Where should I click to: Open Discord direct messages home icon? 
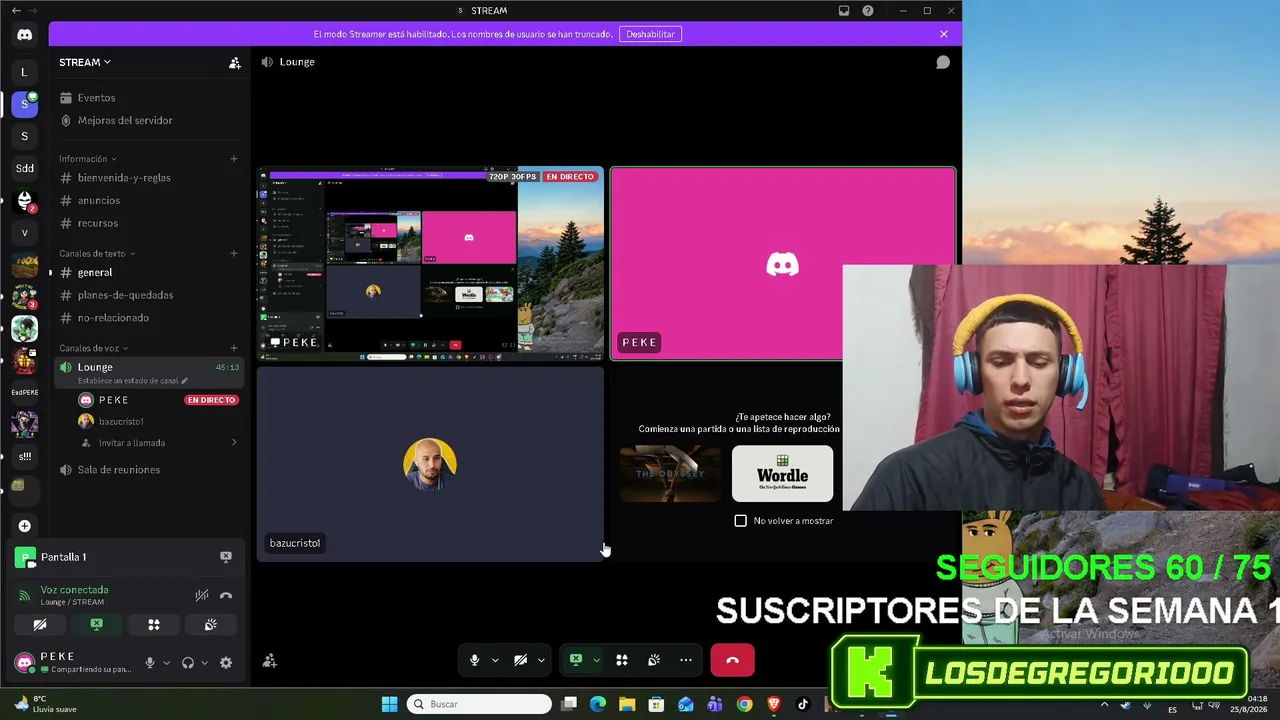[24, 35]
